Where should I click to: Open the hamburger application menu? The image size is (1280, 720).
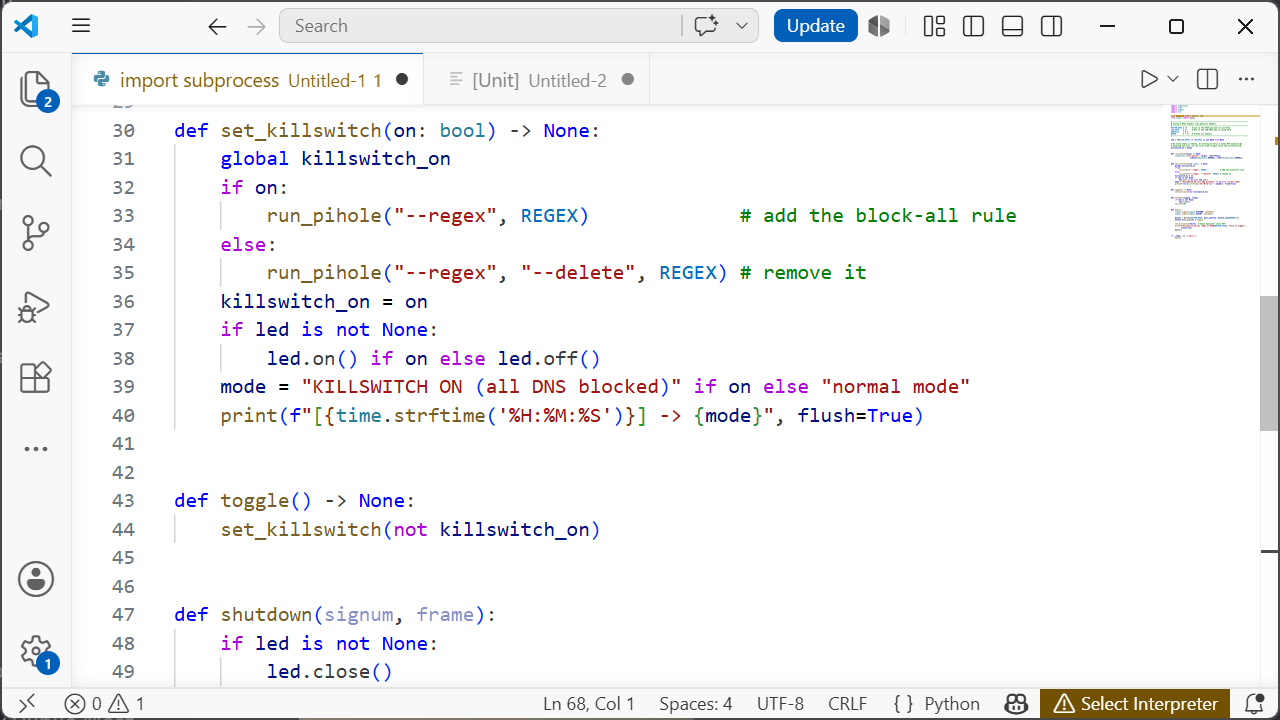point(81,27)
